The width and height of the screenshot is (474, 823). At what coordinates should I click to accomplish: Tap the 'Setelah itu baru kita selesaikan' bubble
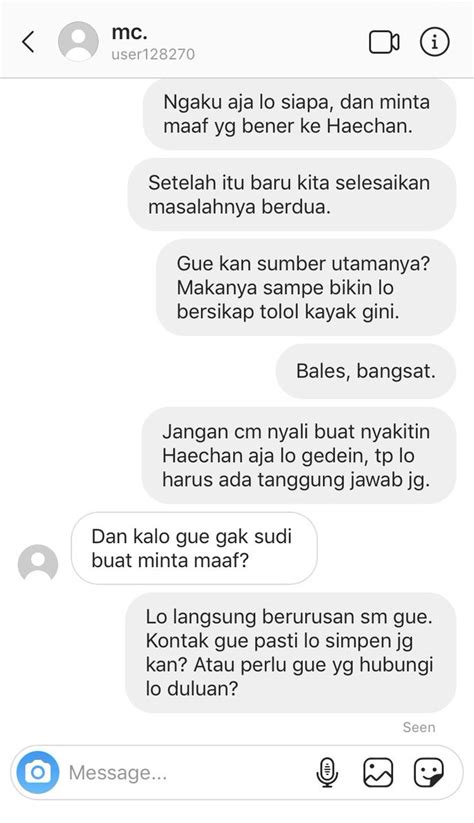(x=292, y=195)
